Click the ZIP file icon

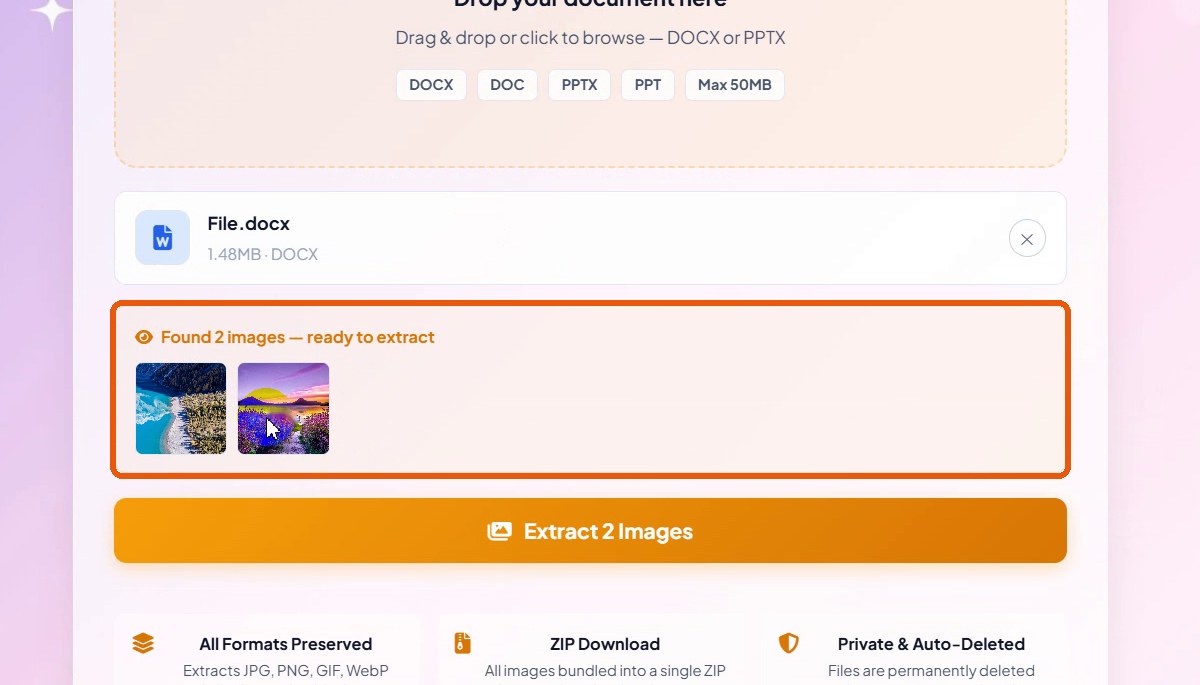(x=462, y=643)
